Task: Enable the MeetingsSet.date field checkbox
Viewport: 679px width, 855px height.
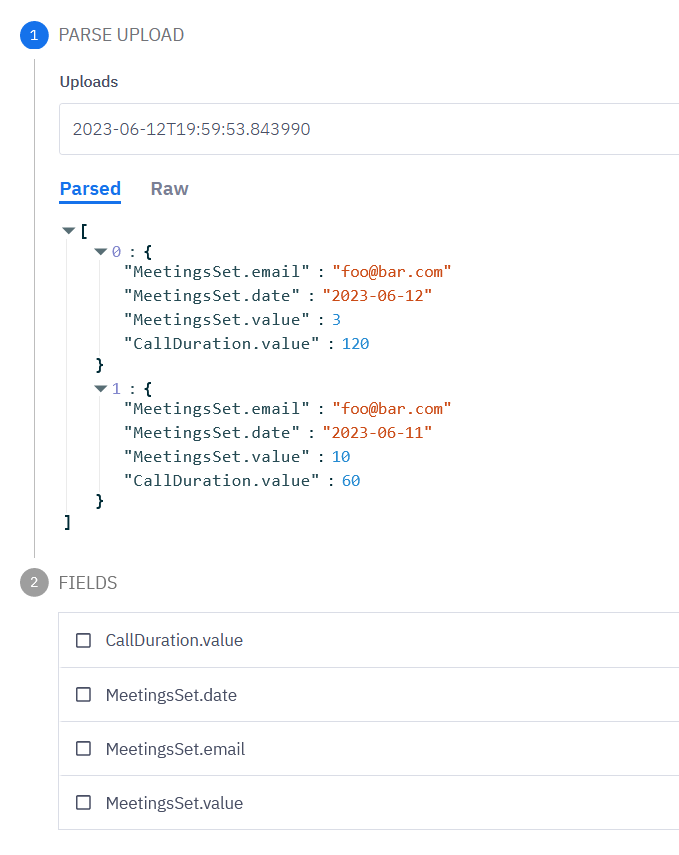Action: coord(84,695)
